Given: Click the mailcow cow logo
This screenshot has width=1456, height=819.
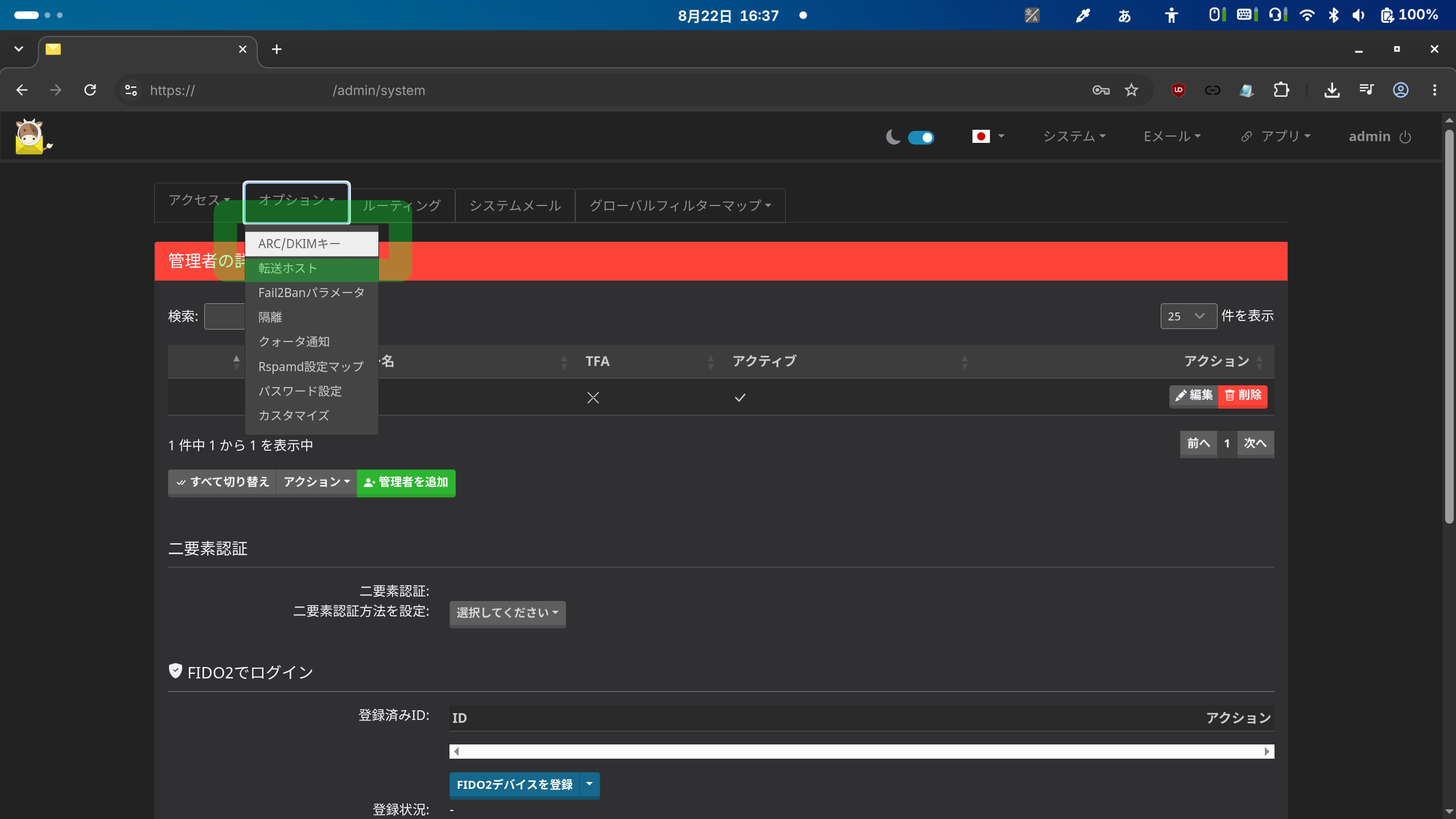Looking at the screenshot, I should click(x=33, y=137).
